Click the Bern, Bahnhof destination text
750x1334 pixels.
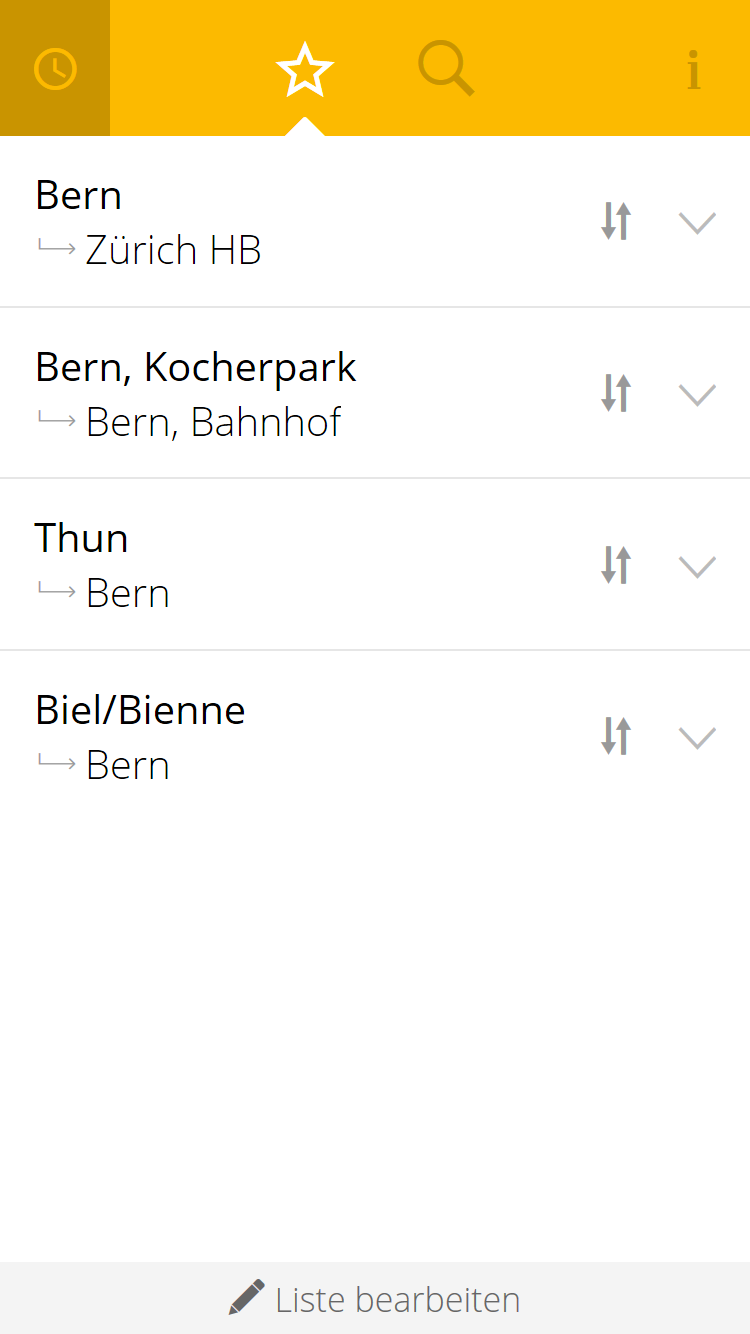213,422
